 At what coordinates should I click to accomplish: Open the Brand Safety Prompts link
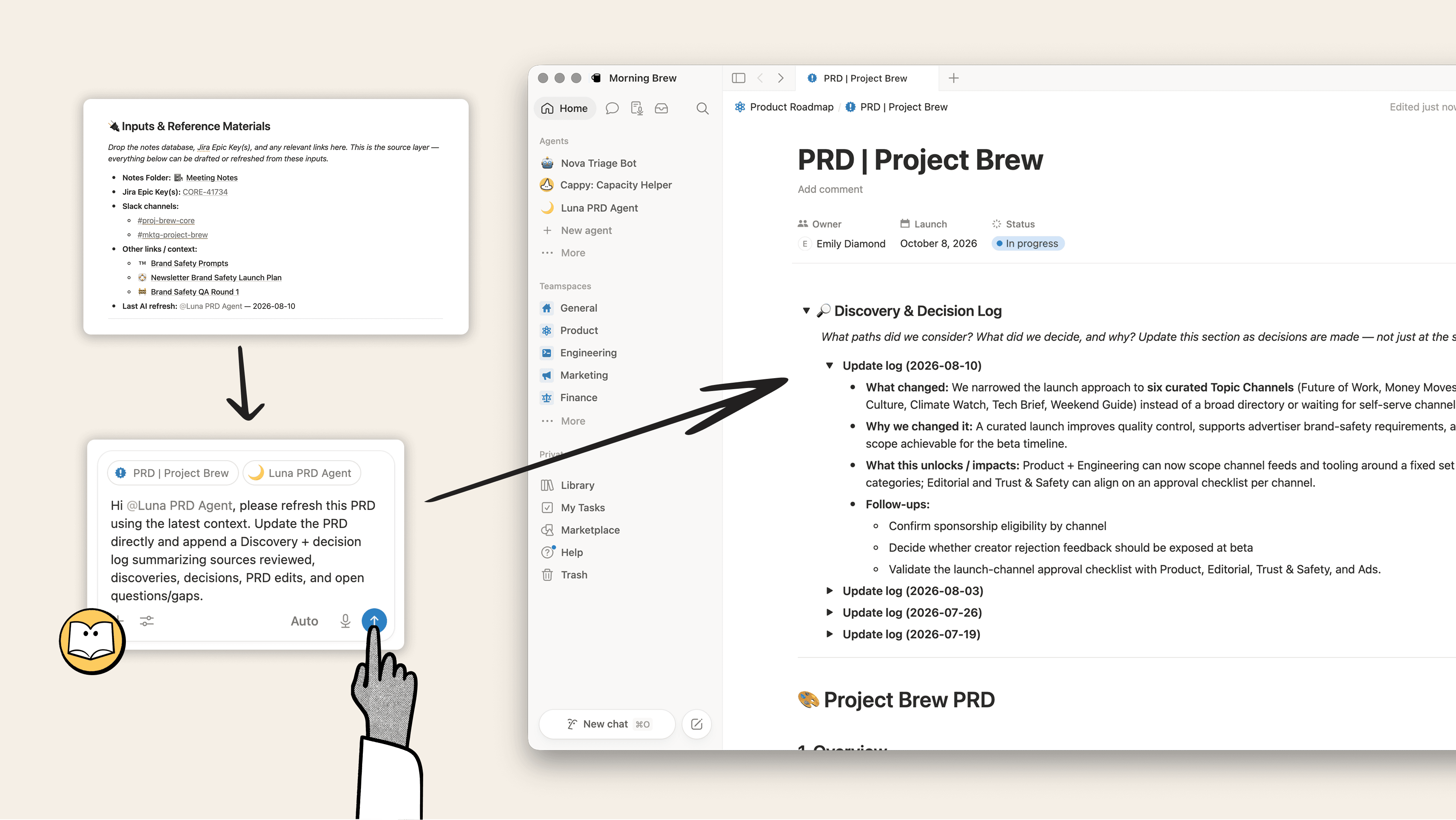click(189, 263)
